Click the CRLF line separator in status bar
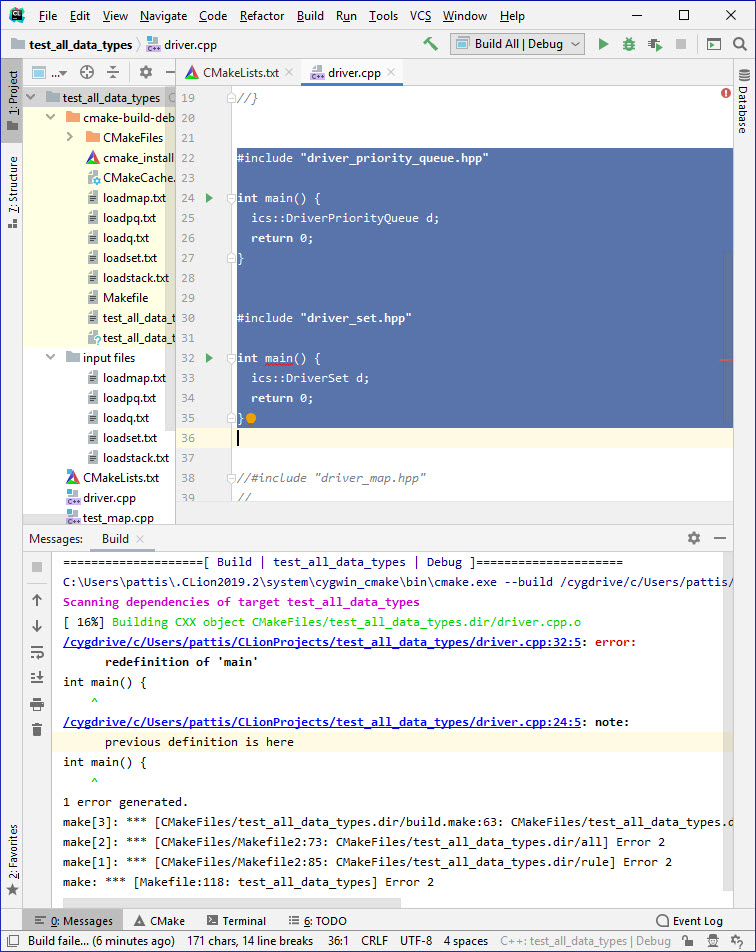The width and height of the screenshot is (756, 952). [x=374, y=941]
